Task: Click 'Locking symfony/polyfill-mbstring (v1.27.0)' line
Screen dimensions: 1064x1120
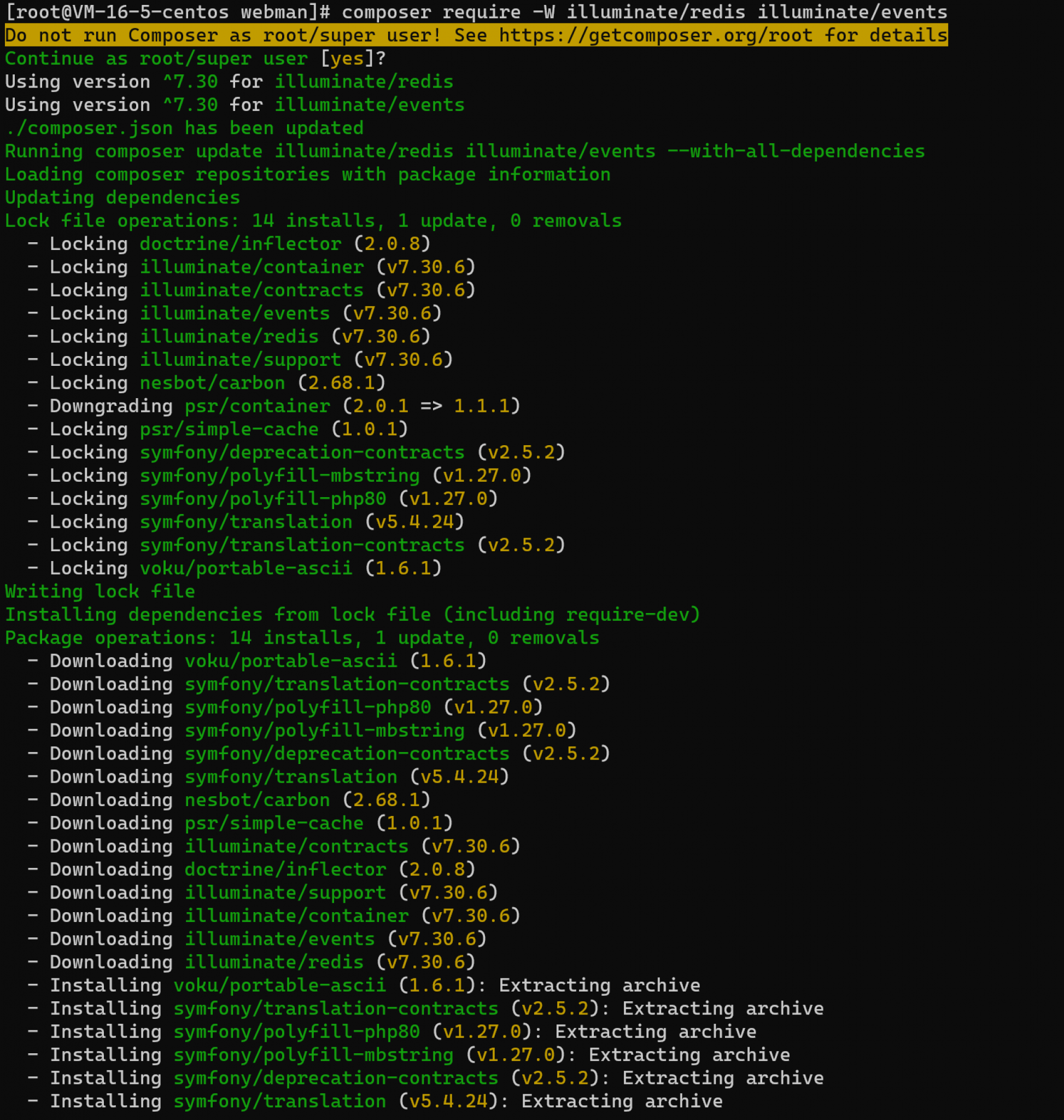Action: tap(279, 476)
